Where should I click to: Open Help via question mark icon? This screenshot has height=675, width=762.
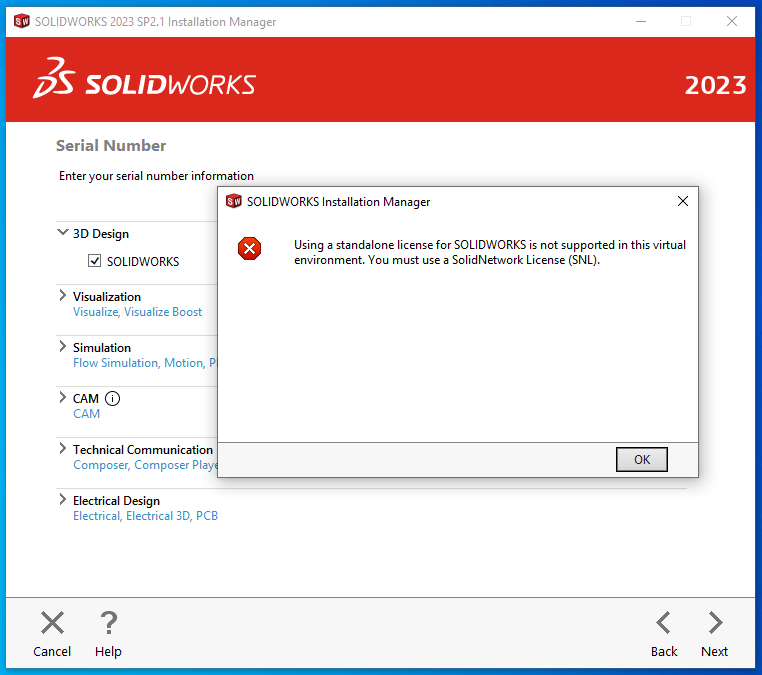[108, 623]
